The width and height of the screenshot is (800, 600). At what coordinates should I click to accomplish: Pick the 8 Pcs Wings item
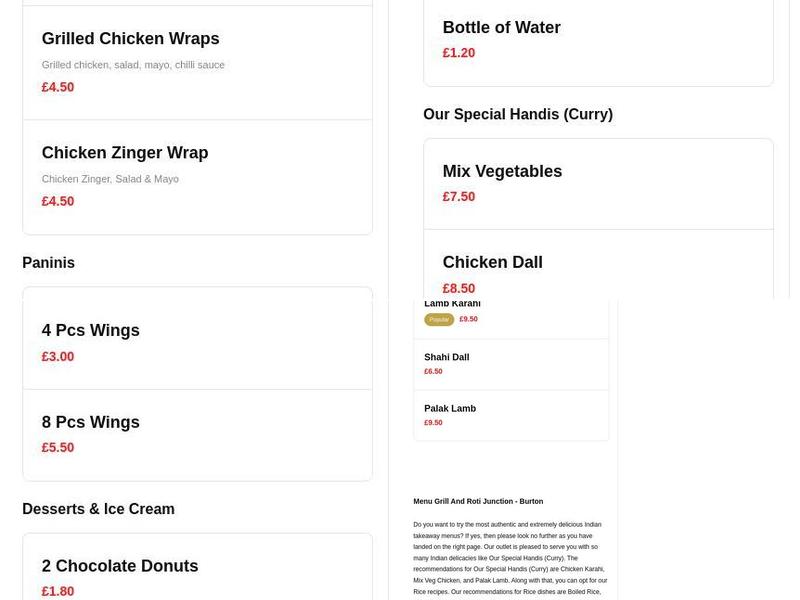pos(91,422)
